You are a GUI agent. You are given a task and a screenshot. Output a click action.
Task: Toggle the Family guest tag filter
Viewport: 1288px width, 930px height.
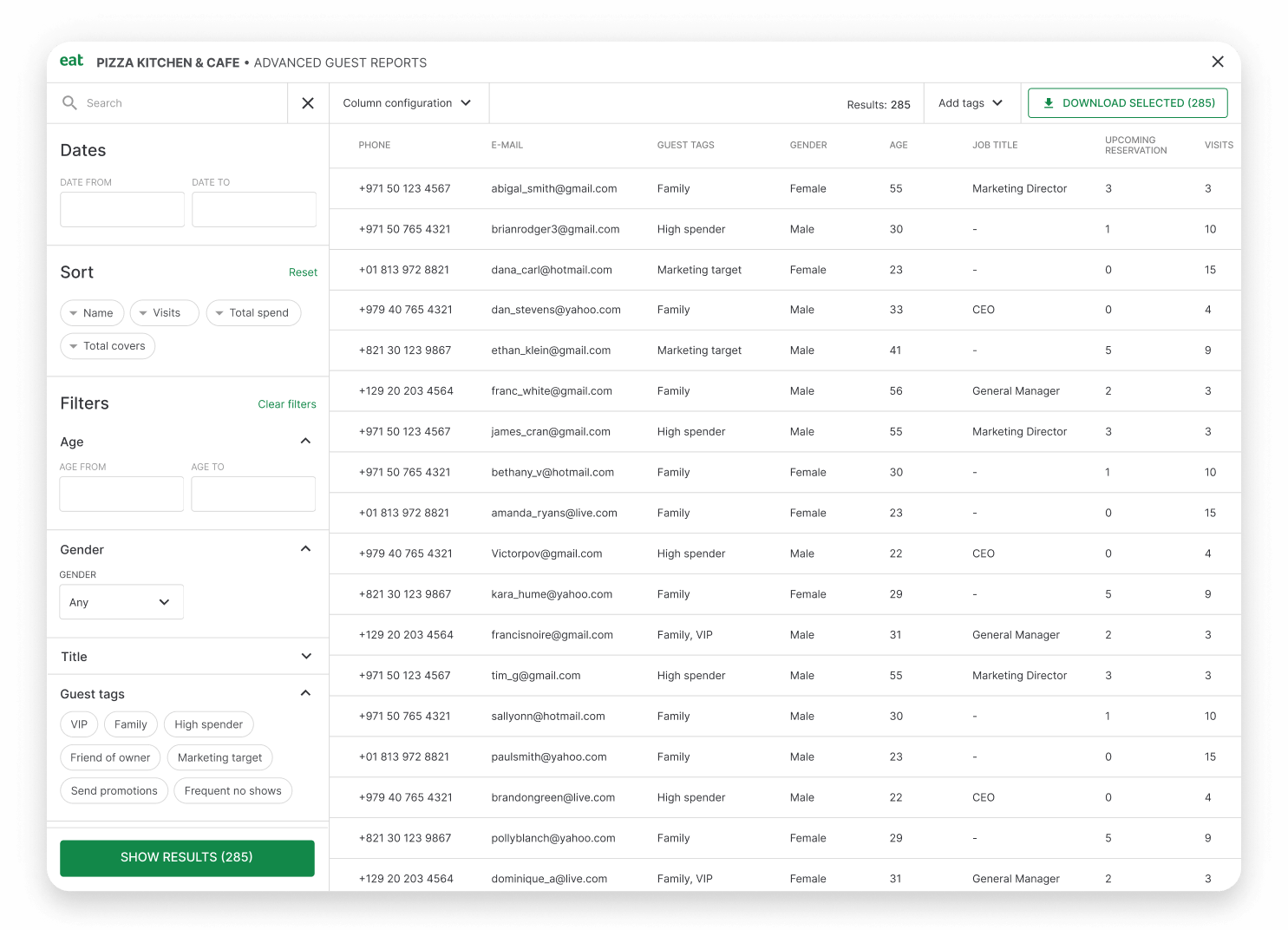point(130,724)
